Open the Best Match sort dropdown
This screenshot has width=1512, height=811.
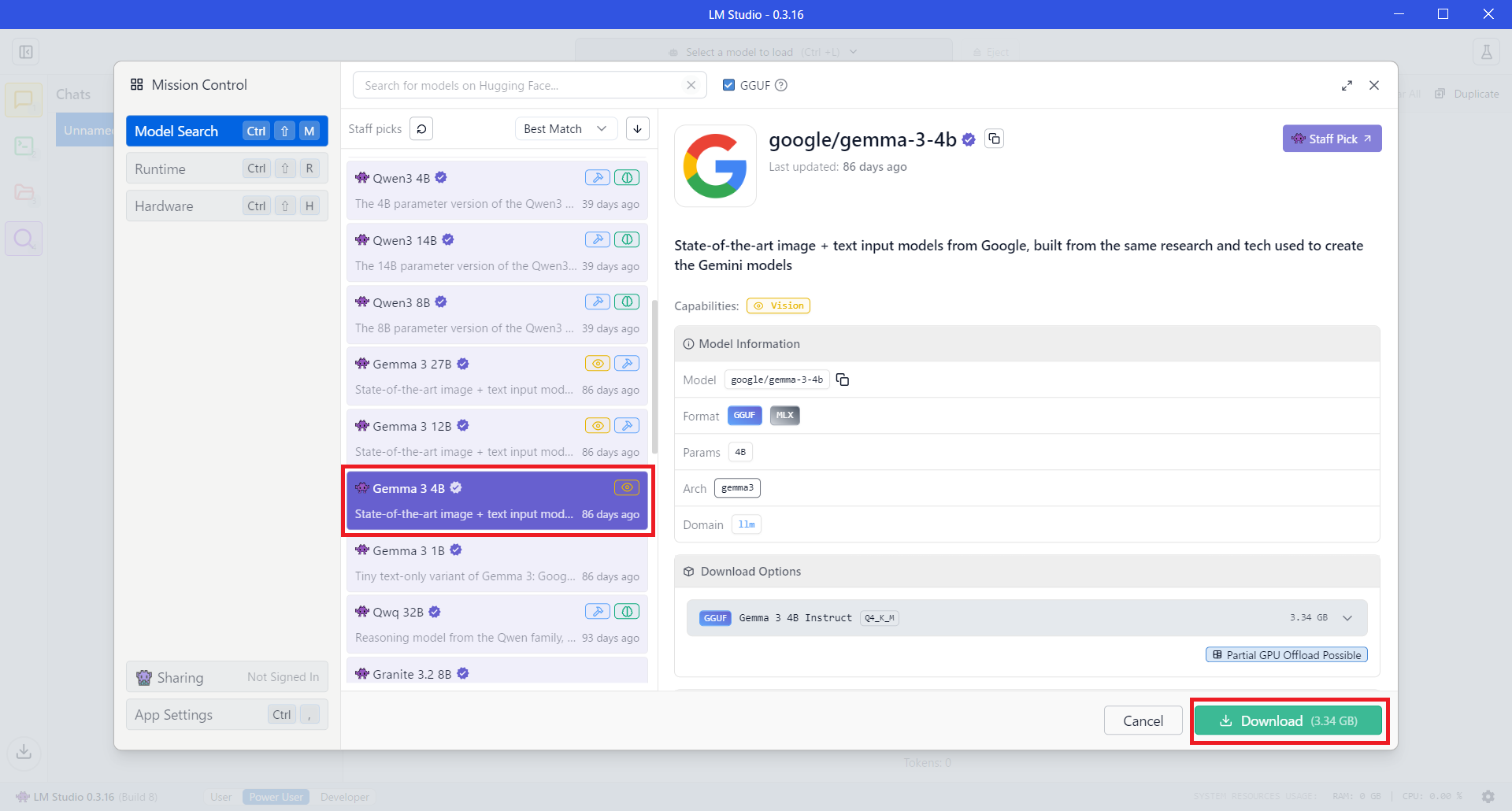click(565, 128)
